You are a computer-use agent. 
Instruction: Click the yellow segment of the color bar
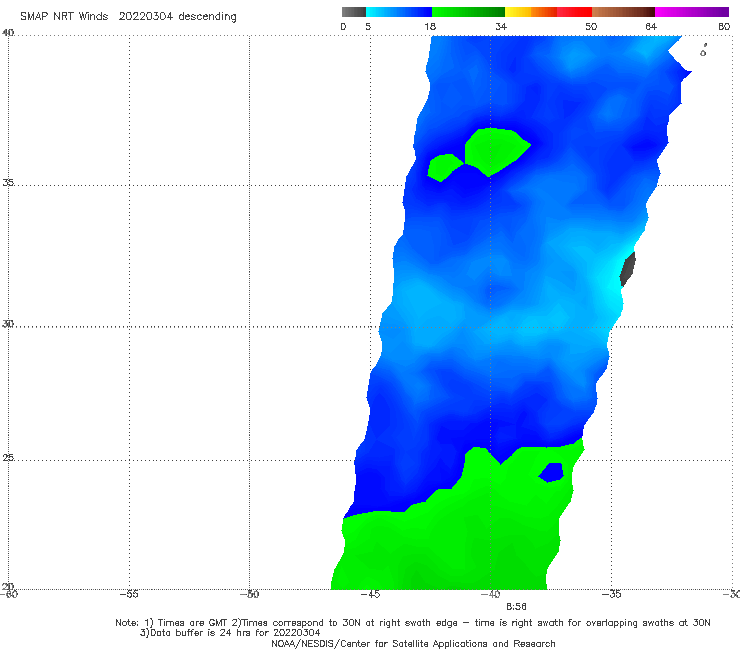click(518, 12)
